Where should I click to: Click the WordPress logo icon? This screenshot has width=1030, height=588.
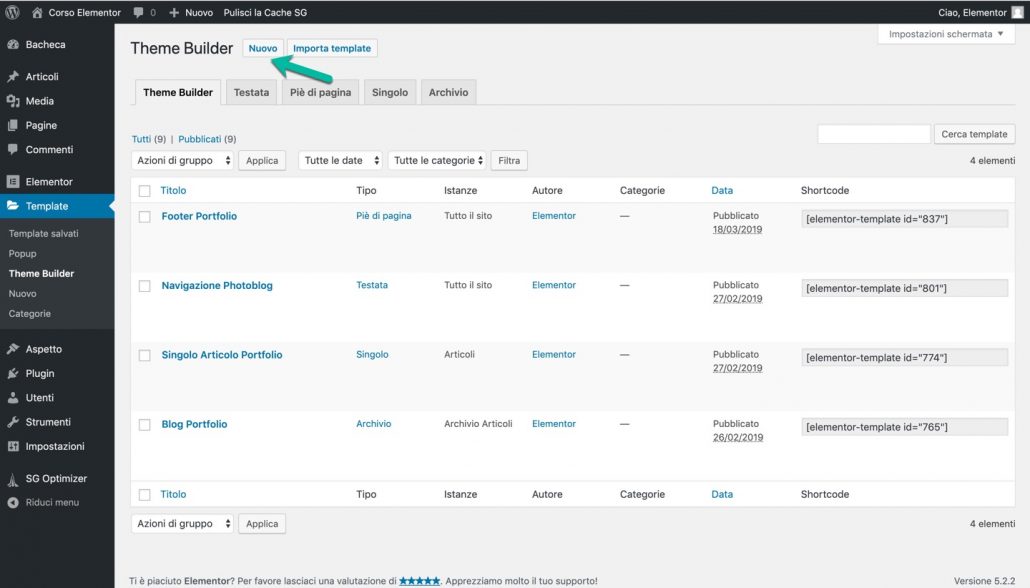(12, 12)
